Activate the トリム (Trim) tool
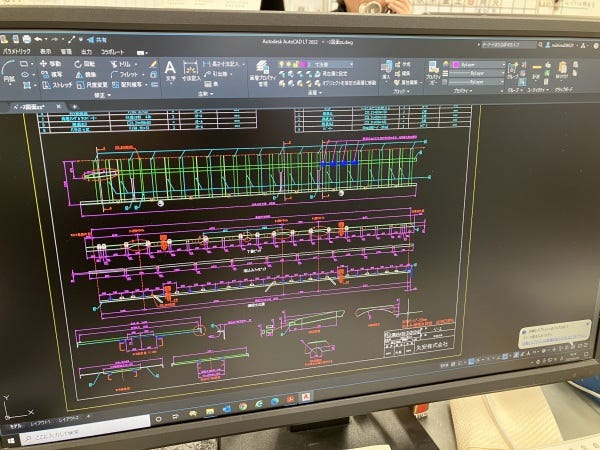 [125, 63]
